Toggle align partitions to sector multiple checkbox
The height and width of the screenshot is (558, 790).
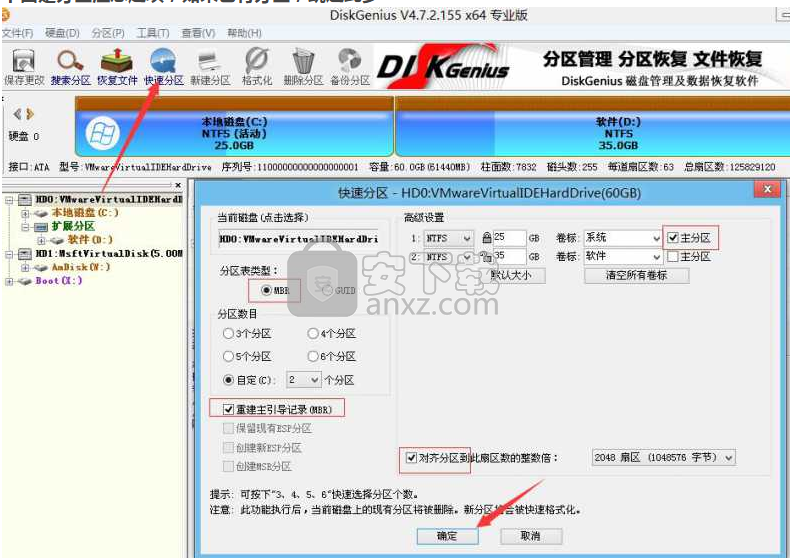412,457
